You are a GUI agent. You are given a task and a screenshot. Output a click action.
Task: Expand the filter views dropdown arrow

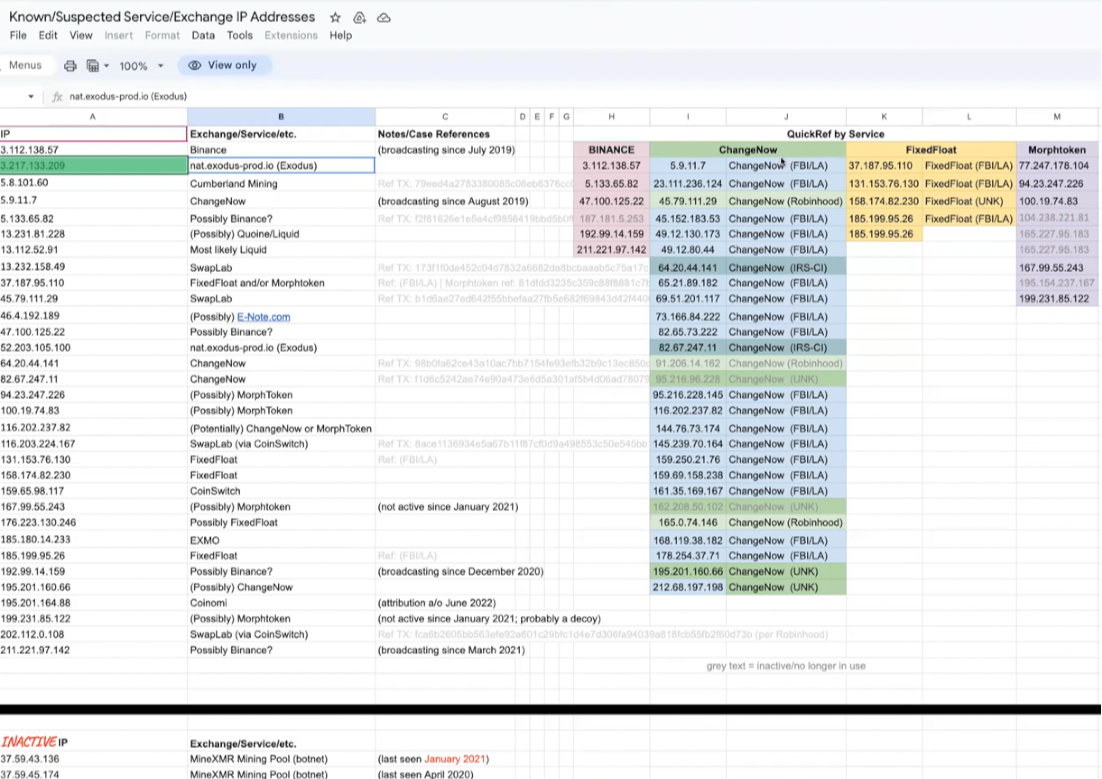coord(107,65)
